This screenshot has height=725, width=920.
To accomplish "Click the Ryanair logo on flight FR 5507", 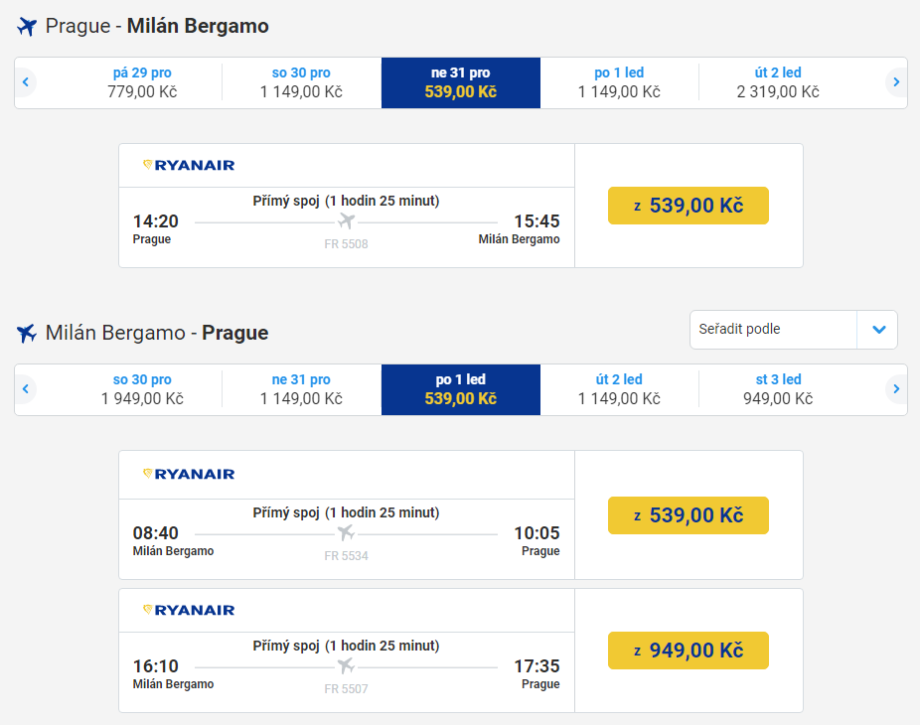I will point(189,610).
